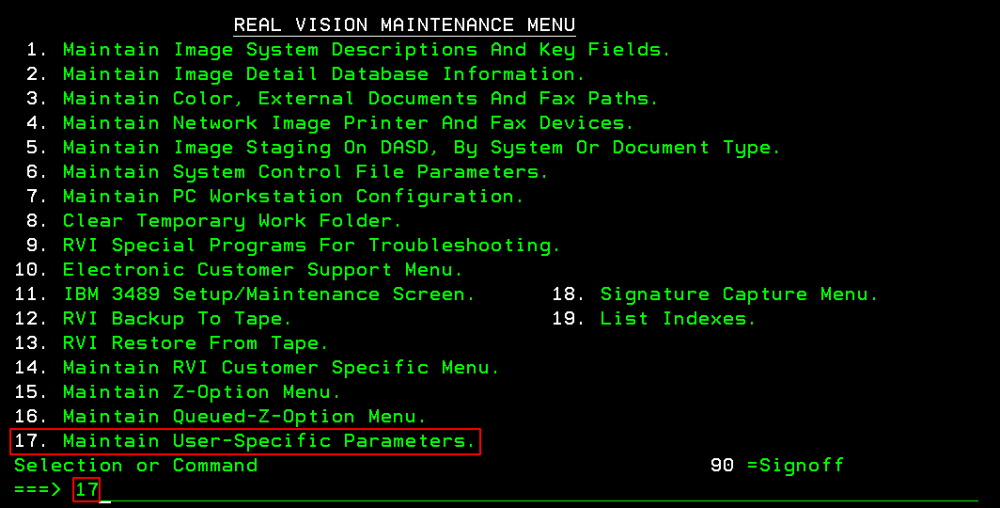This screenshot has height=508, width=1000.
Task: Open Maintain Z-Option Menu
Action: click(x=177, y=392)
